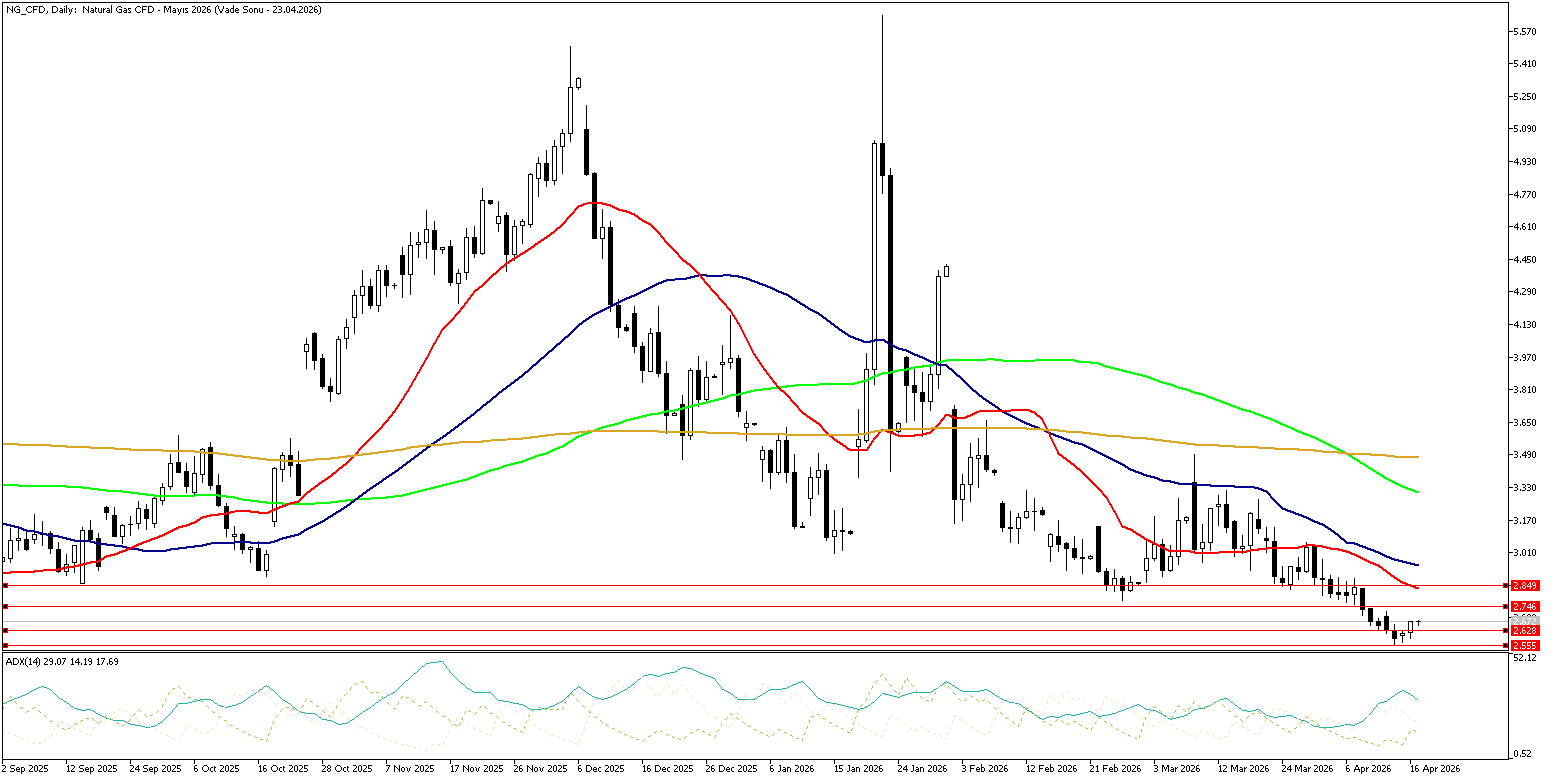Click the 3 Mar 2026 date label
The width and height of the screenshot is (1551, 780).
pyautogui.click(x=1177, y=769)
